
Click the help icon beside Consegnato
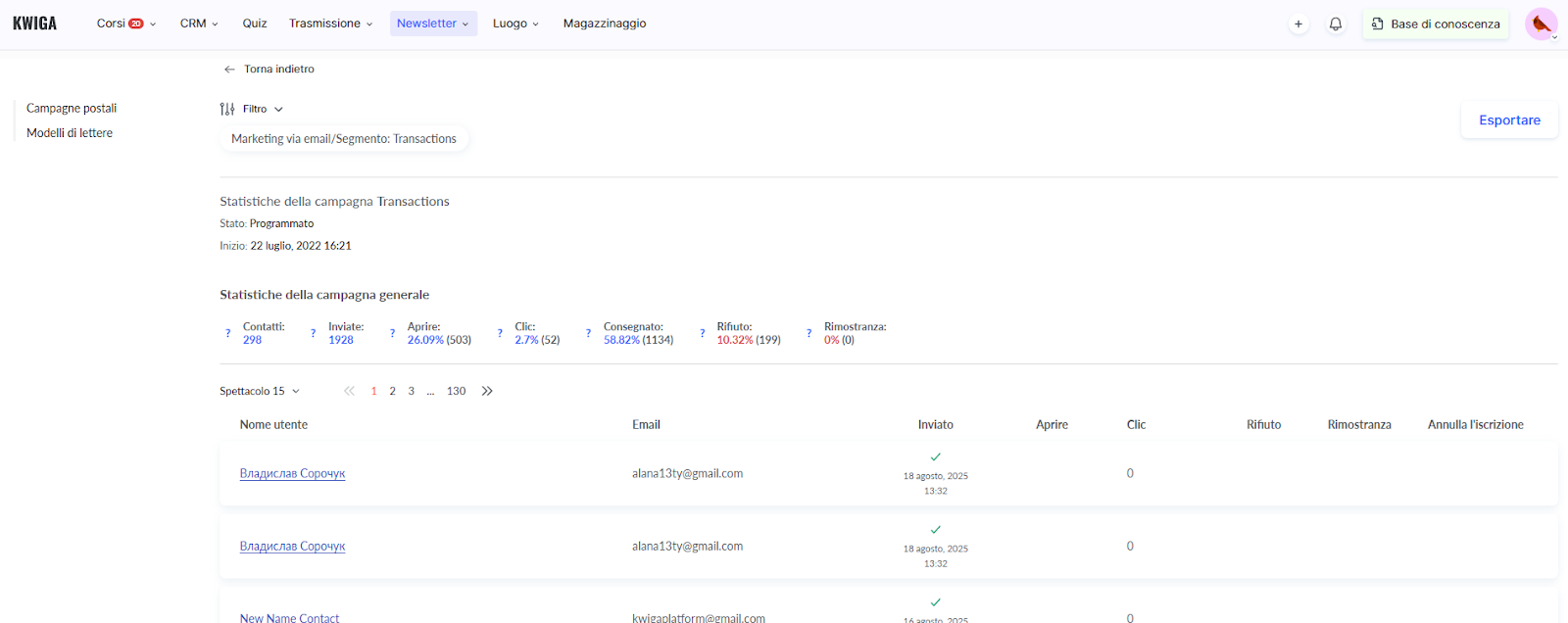click(588, 333)
